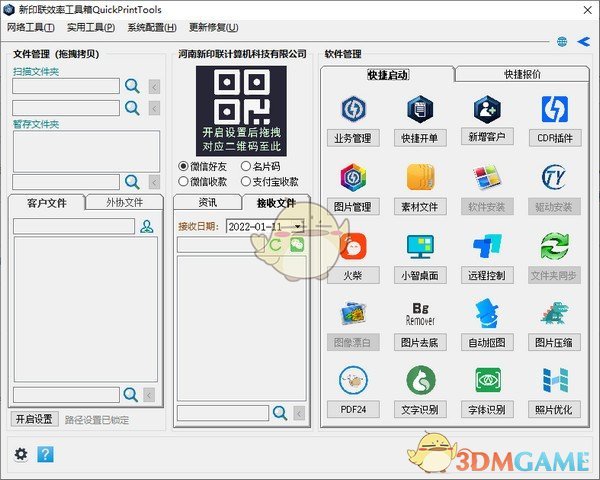Click the settings gear icon

point(21,454)
